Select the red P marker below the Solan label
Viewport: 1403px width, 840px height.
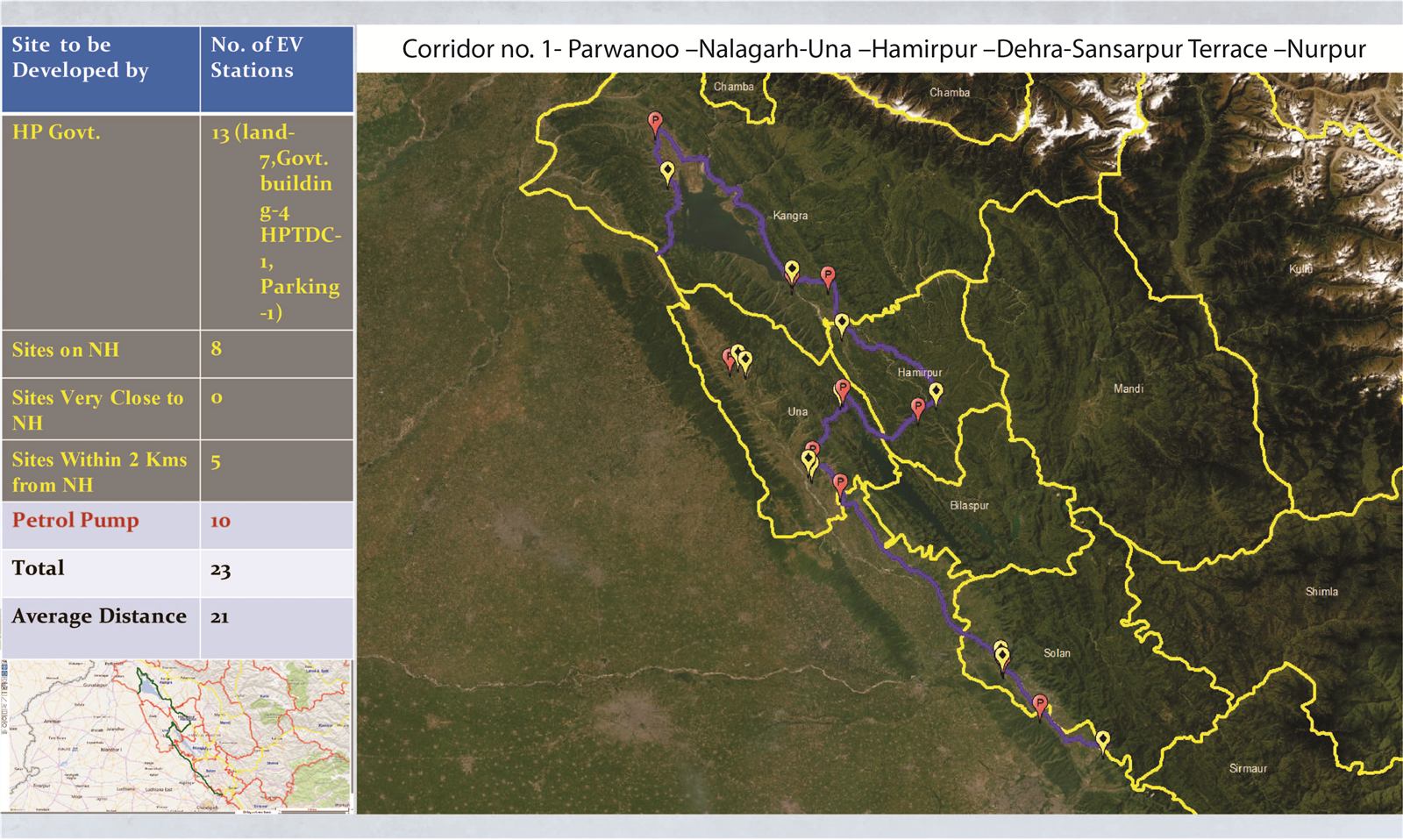(x=1040, y=707)
